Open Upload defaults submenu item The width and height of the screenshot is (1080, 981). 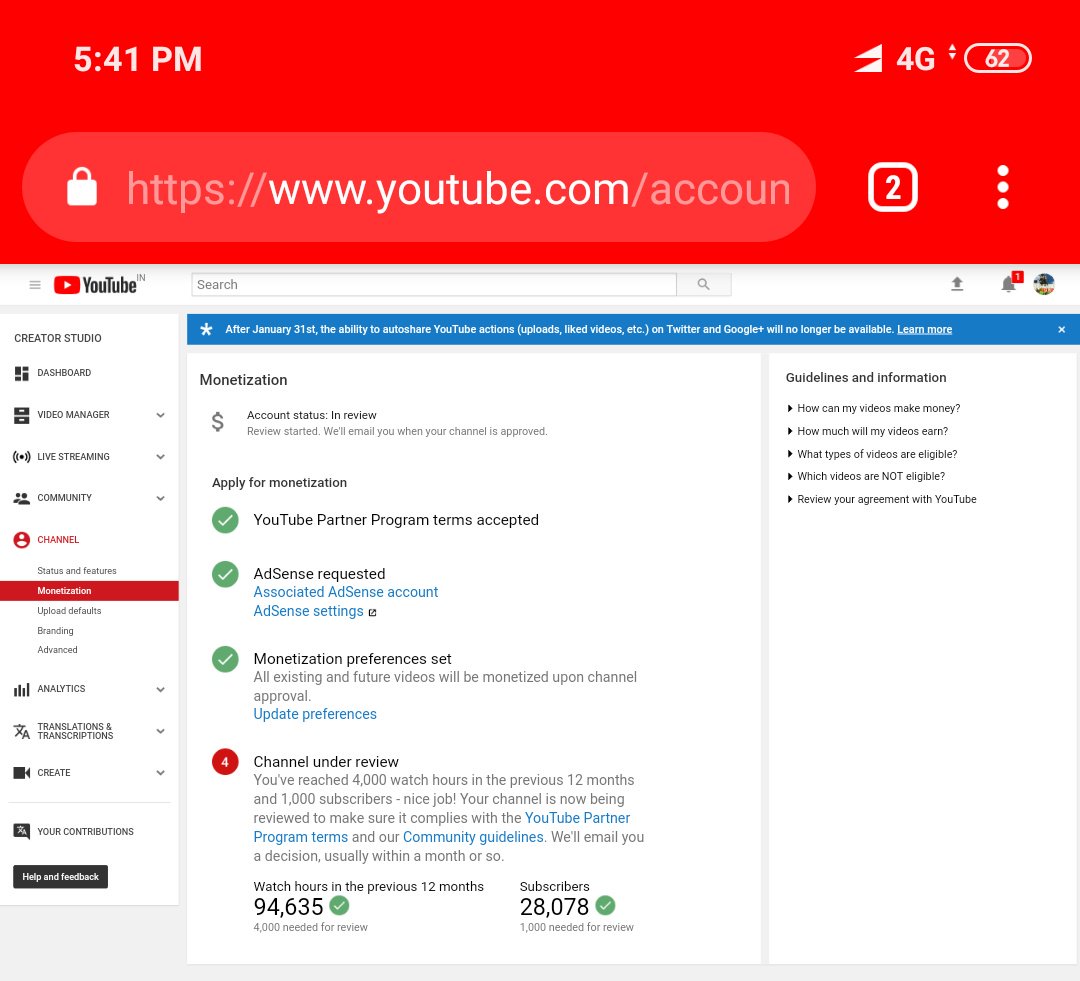[x=69, y=611]
